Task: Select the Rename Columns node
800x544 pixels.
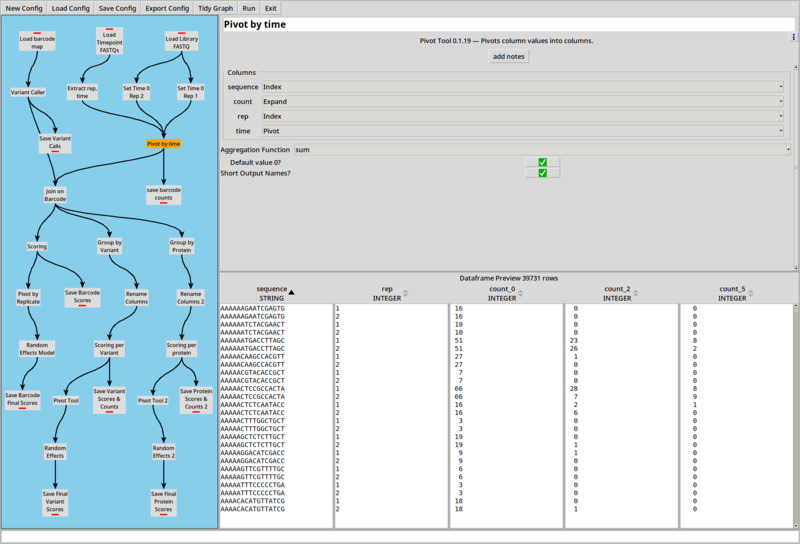Action: [136, 298]
